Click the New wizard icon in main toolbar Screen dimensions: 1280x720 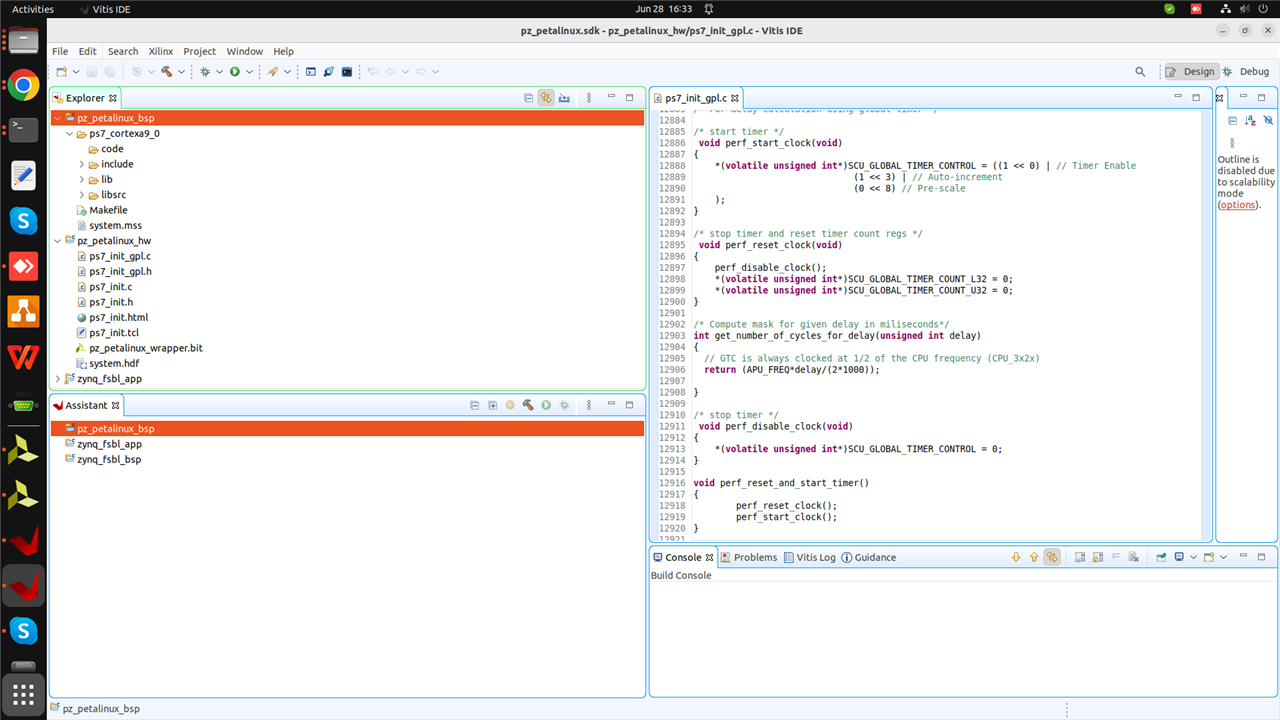coord(61,72)
